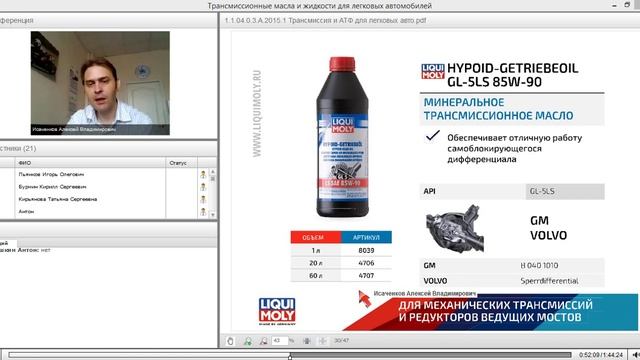Click the fit page height icon
The width and height of the screenshot is (640, 360).
coord(307,341)
